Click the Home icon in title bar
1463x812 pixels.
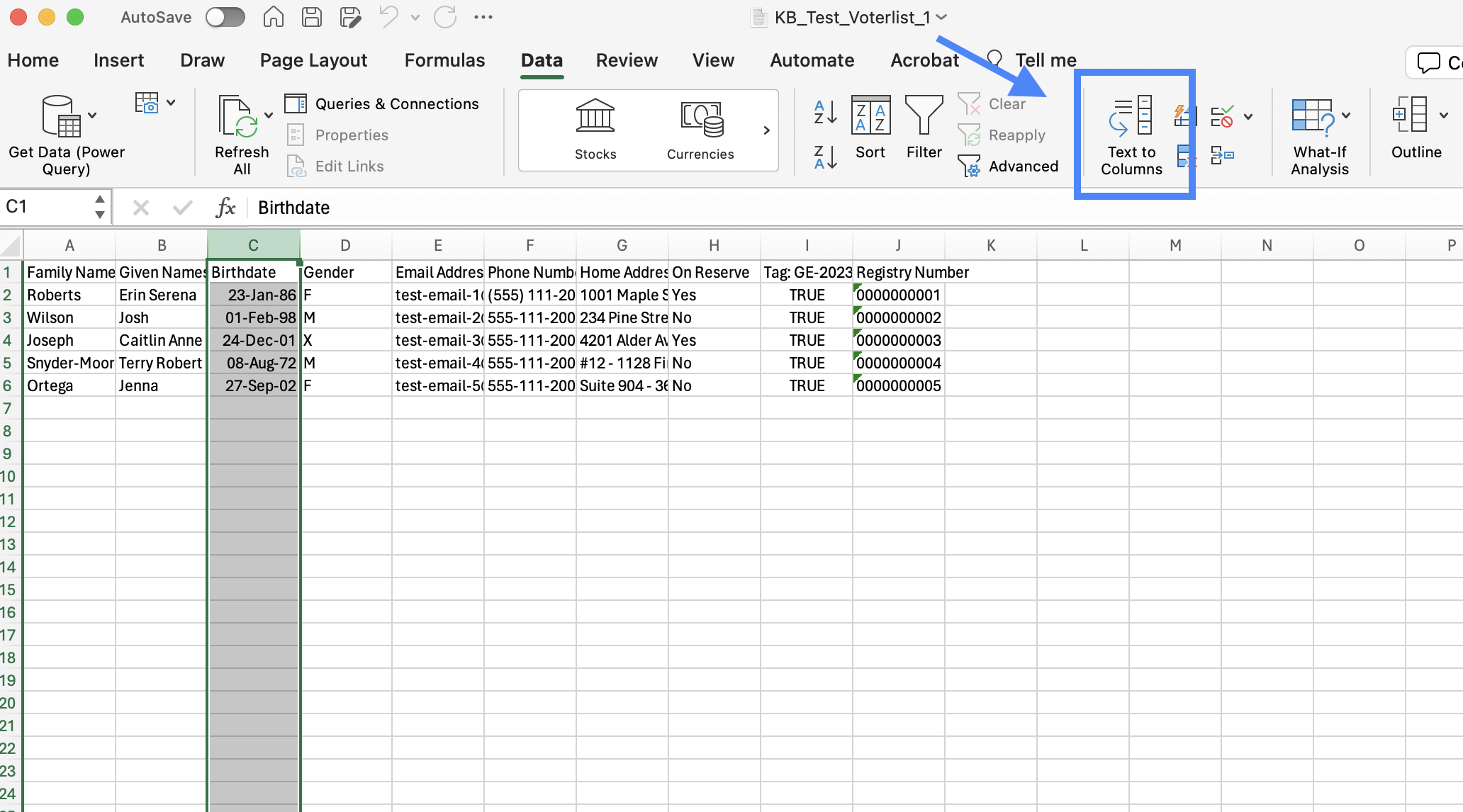click(273, 17)
